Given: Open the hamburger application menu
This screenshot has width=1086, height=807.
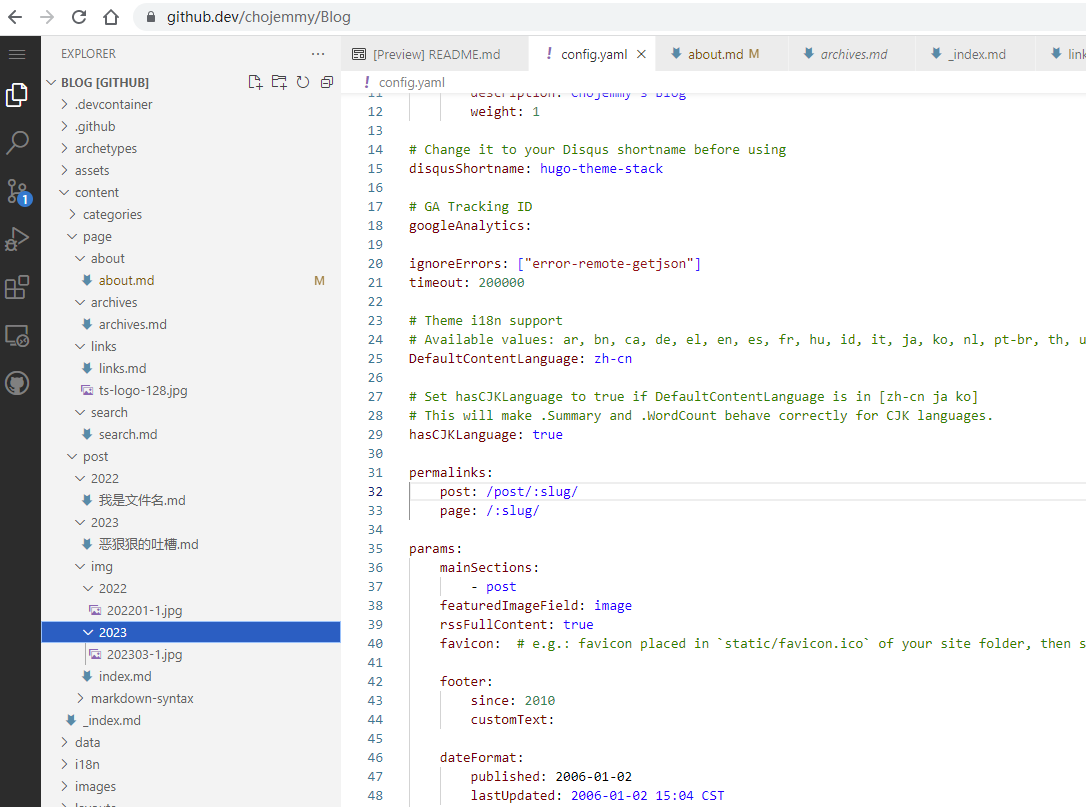Looking at the screenshot, I should click(x=17, y=54).
